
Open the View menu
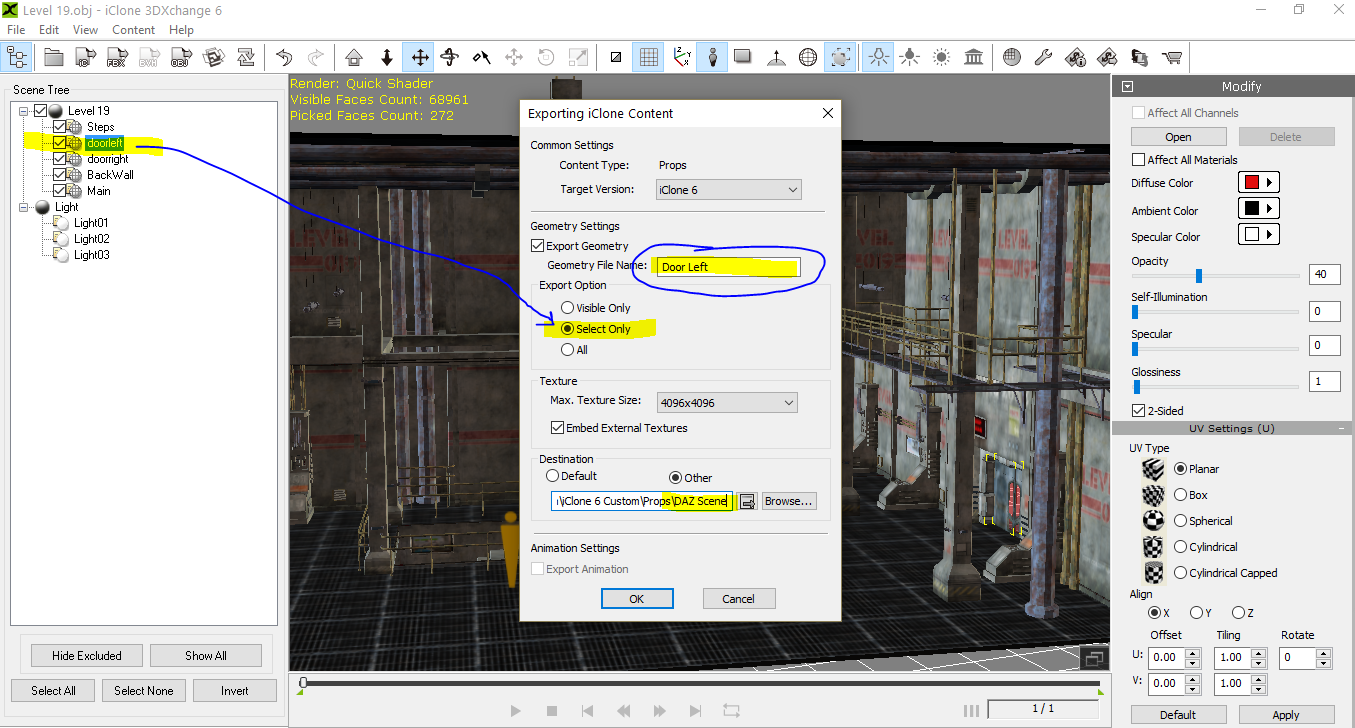click(86, 30)
